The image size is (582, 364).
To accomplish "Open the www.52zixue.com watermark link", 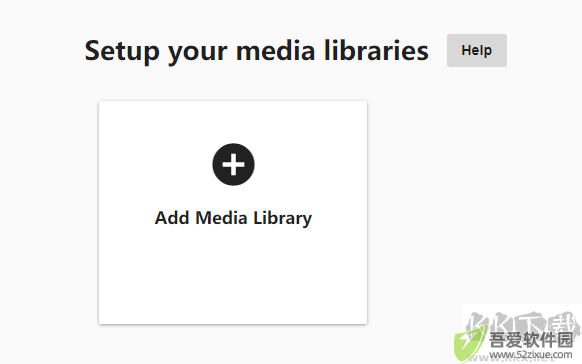I will [x=531, y=355].
